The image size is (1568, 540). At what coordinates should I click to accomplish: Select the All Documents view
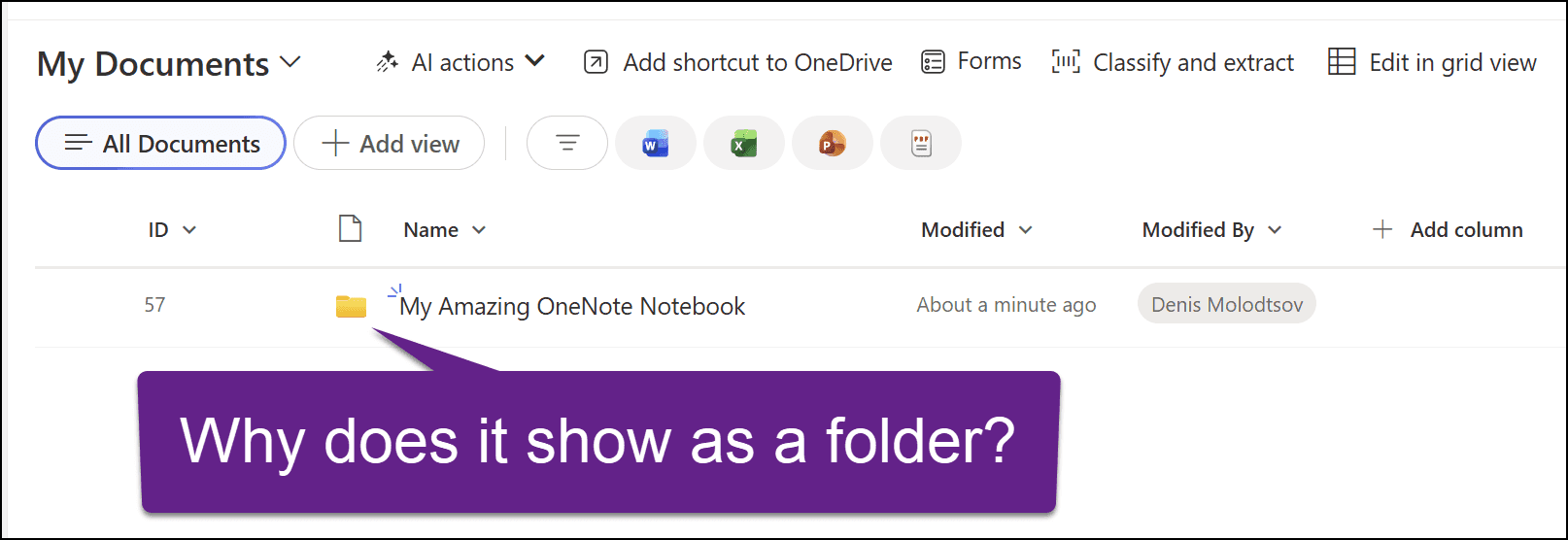pos(161,143)
